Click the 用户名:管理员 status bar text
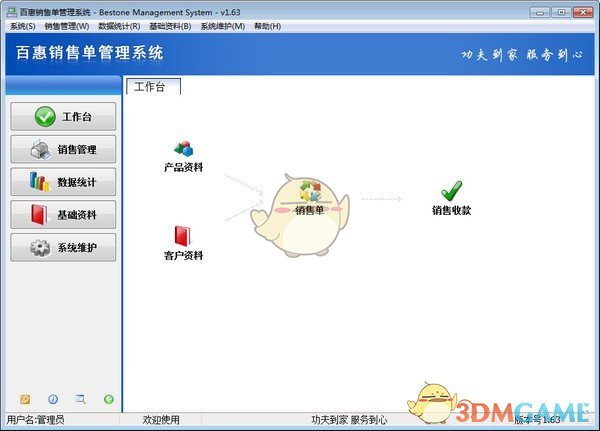600x431 pixels. (35, 420)
